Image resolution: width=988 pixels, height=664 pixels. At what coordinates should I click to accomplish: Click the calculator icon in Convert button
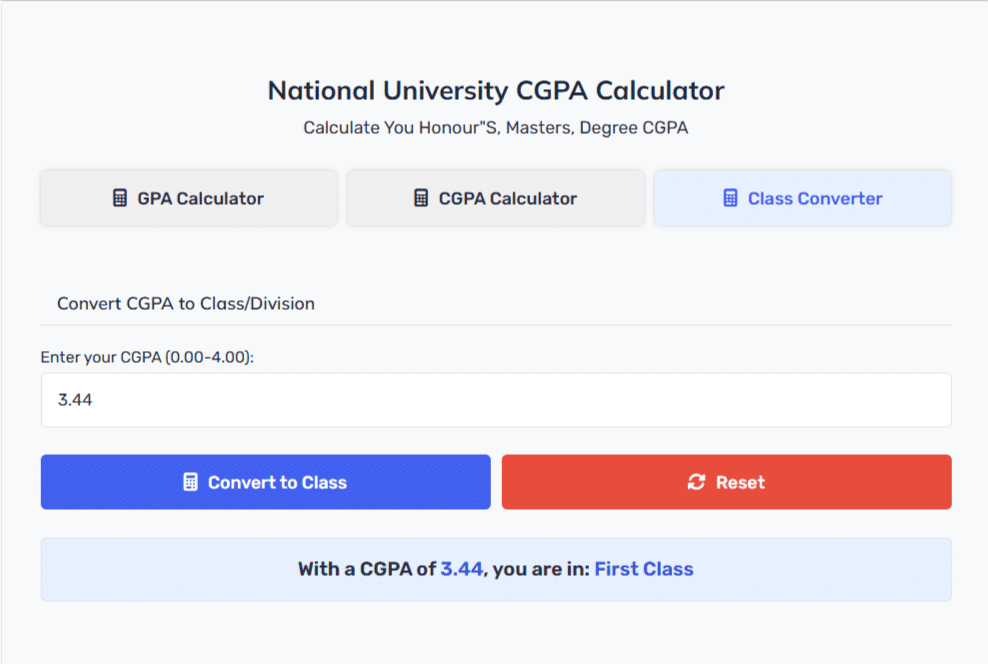tap(190, 482)
